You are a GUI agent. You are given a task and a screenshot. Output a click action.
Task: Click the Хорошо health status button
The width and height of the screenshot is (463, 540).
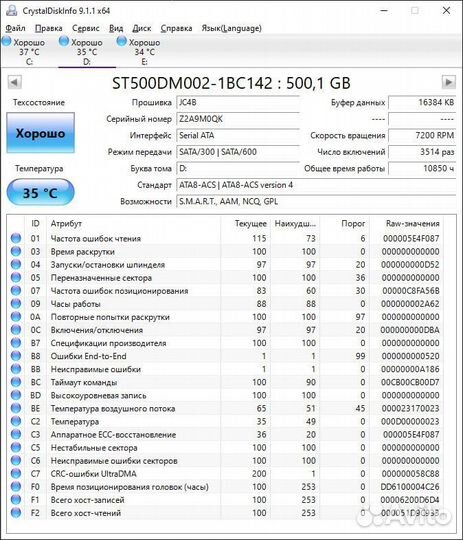click(40, 133)
